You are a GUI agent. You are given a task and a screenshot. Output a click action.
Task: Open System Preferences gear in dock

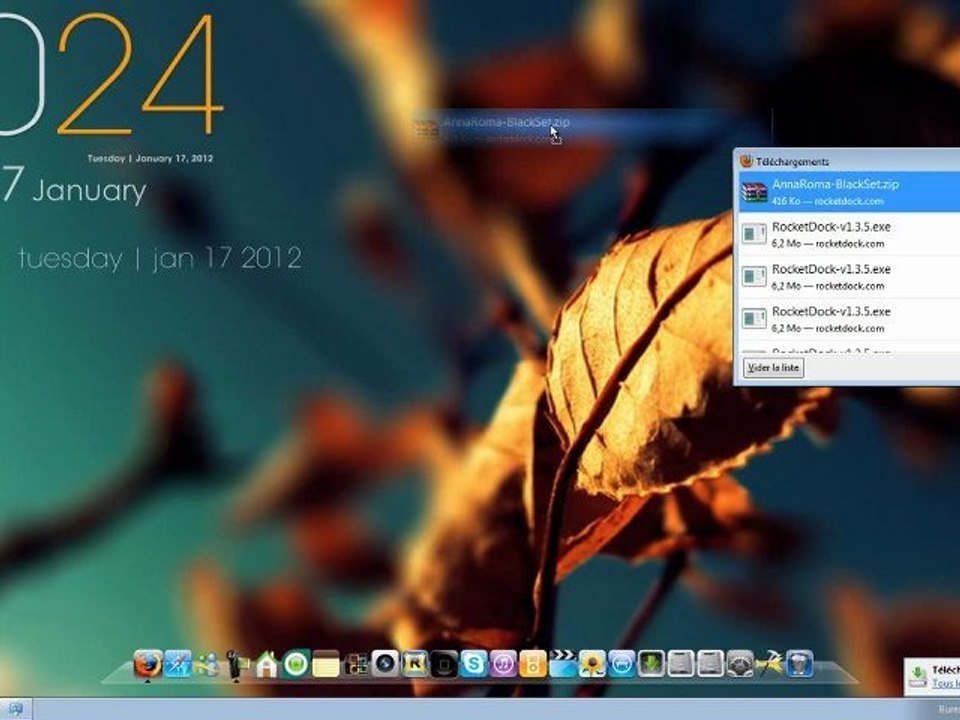(x=740, y=665)
